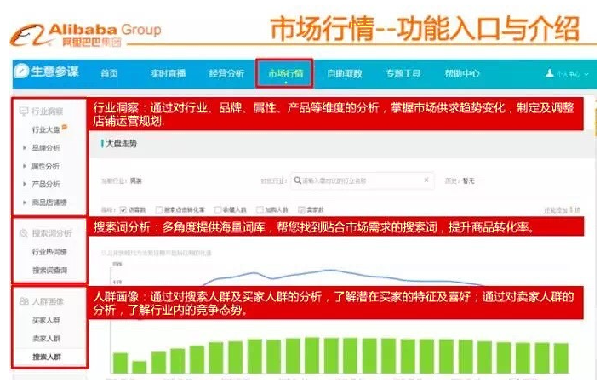Open the 自助取数 tab
The height and width of the screenshot is (381, 600).
(x=345, y=73)
